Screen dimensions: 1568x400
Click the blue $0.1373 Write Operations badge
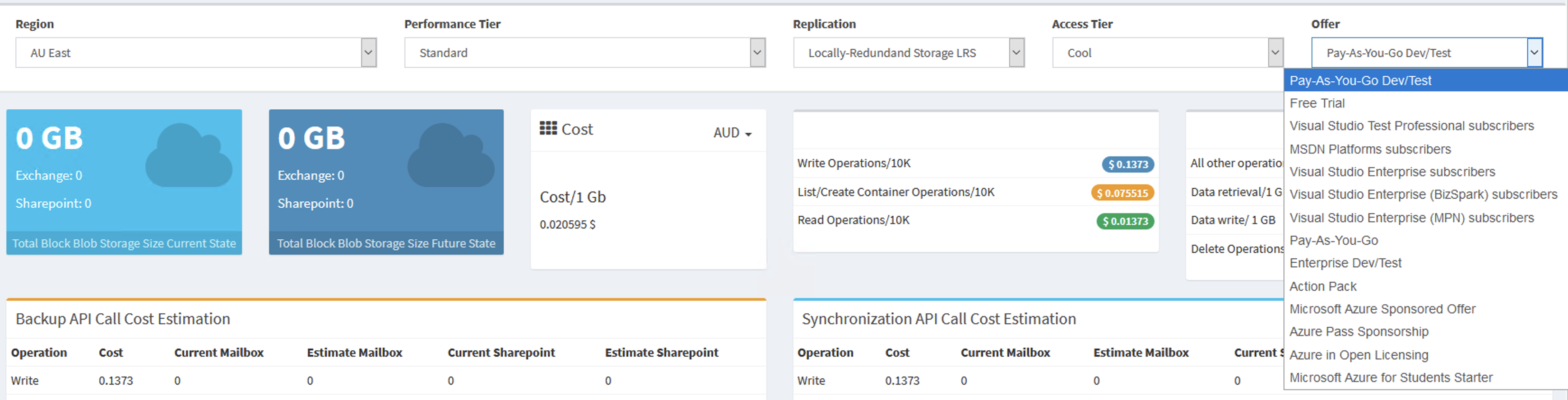coord(1127,164)
